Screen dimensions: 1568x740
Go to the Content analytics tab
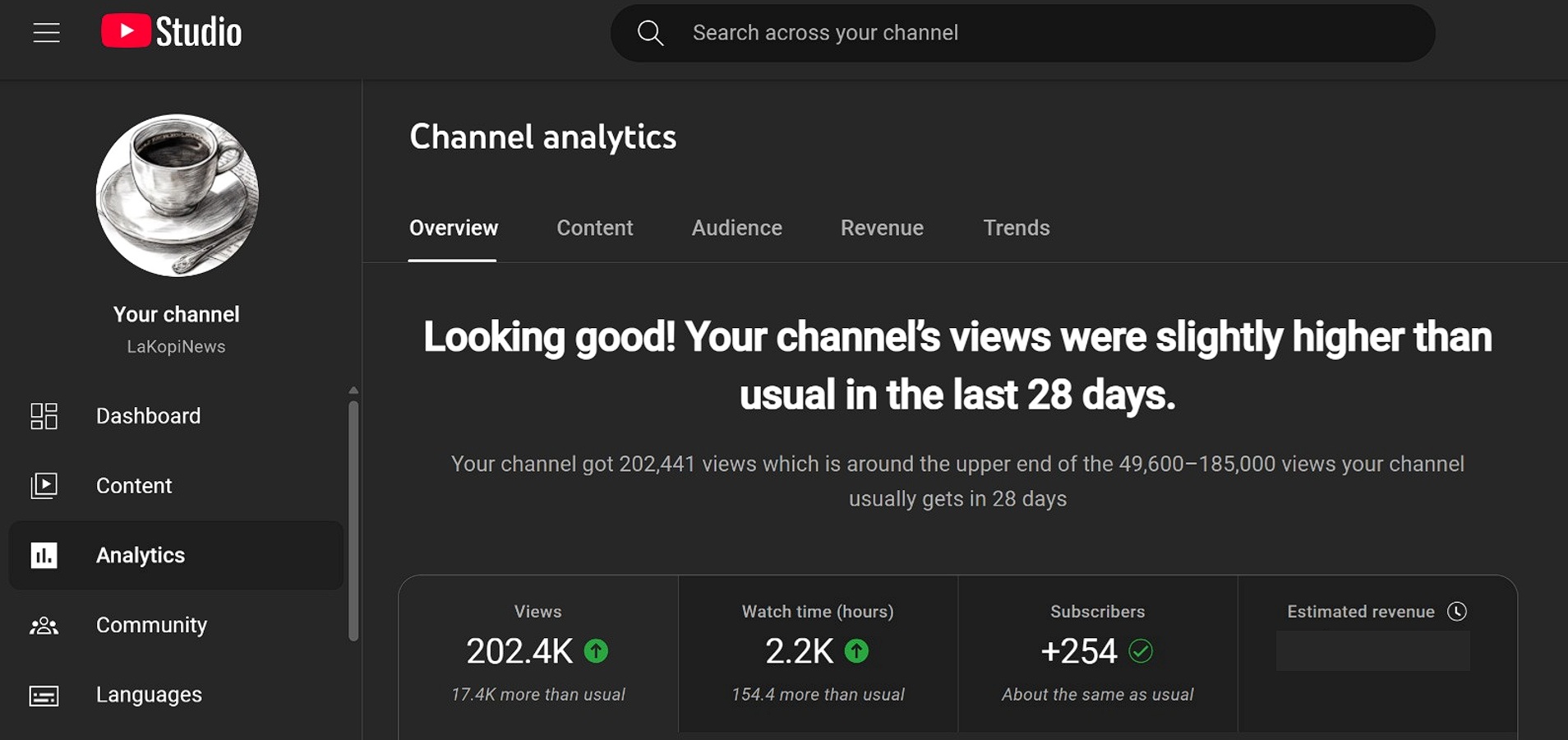pyautogui.click(x=594, y=228)
